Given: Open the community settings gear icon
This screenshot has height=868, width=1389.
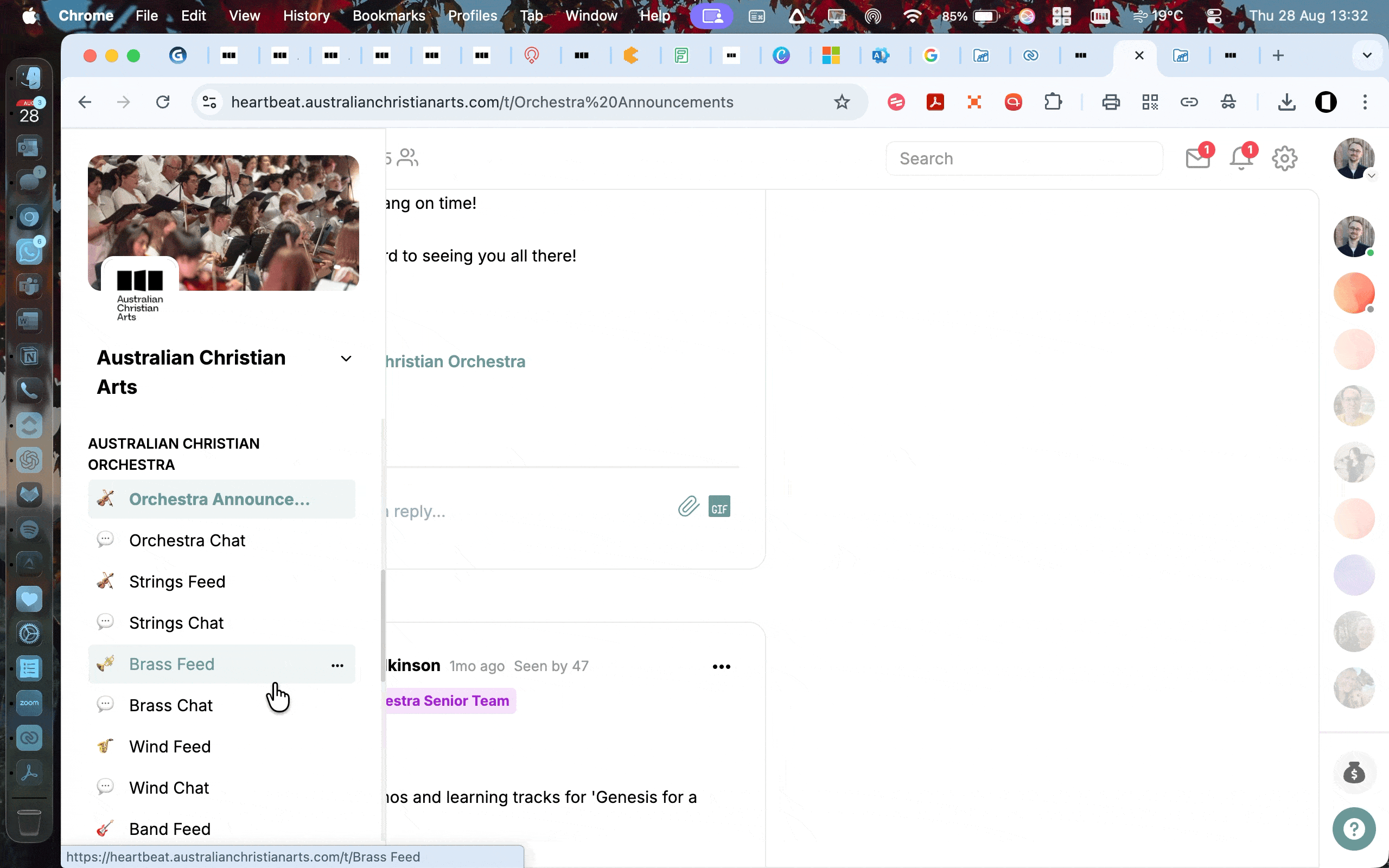Looking at the screenshot, I should pyautogui.click(x=1284, y=158).
